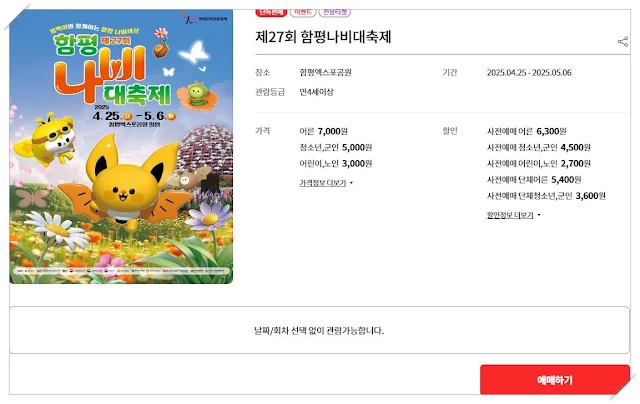Image resolution: width=640 pixels, height=404 pixels.
Task: Click the title 제27회 함평나비대축제
Action: click(323, 37)
